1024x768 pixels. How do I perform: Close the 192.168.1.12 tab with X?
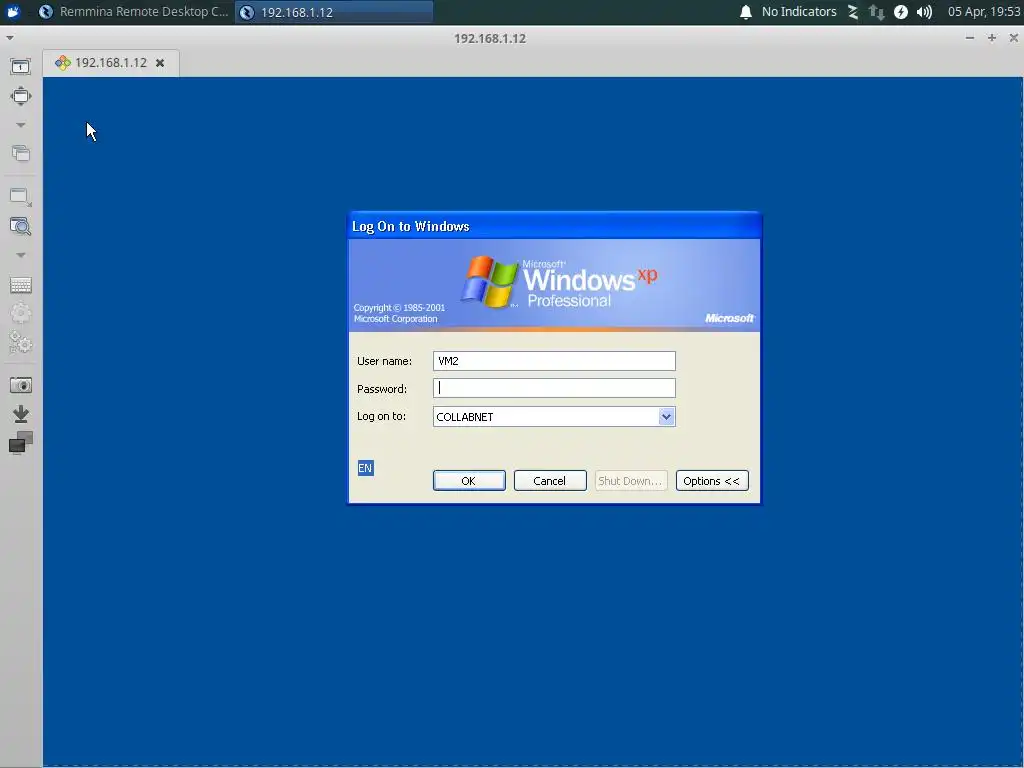click(160, 63)
